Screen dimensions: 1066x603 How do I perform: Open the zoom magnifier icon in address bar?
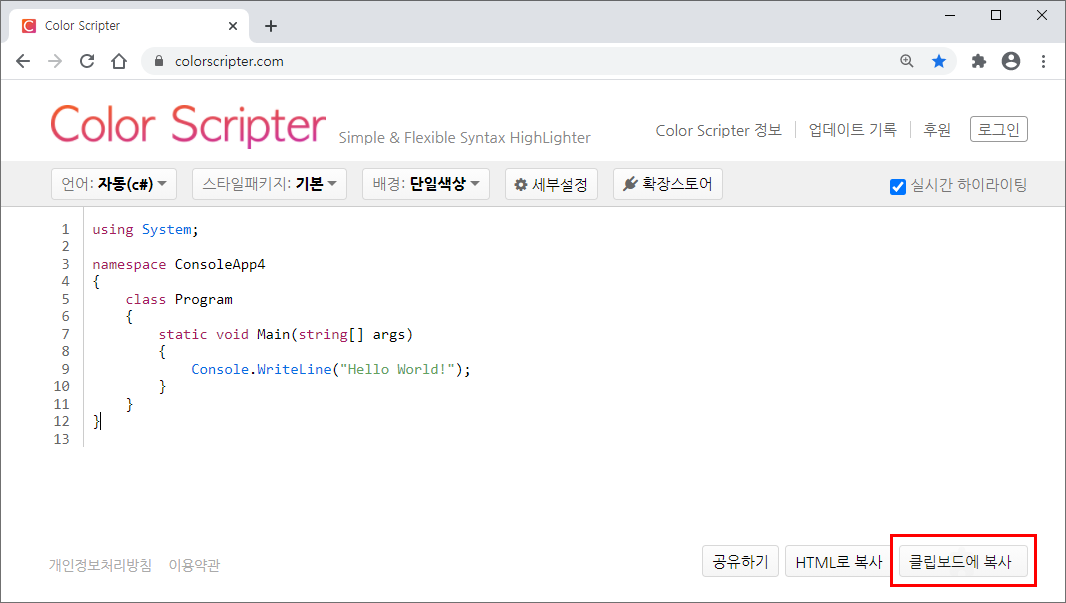pyautogui.click(x=907, y=61)
